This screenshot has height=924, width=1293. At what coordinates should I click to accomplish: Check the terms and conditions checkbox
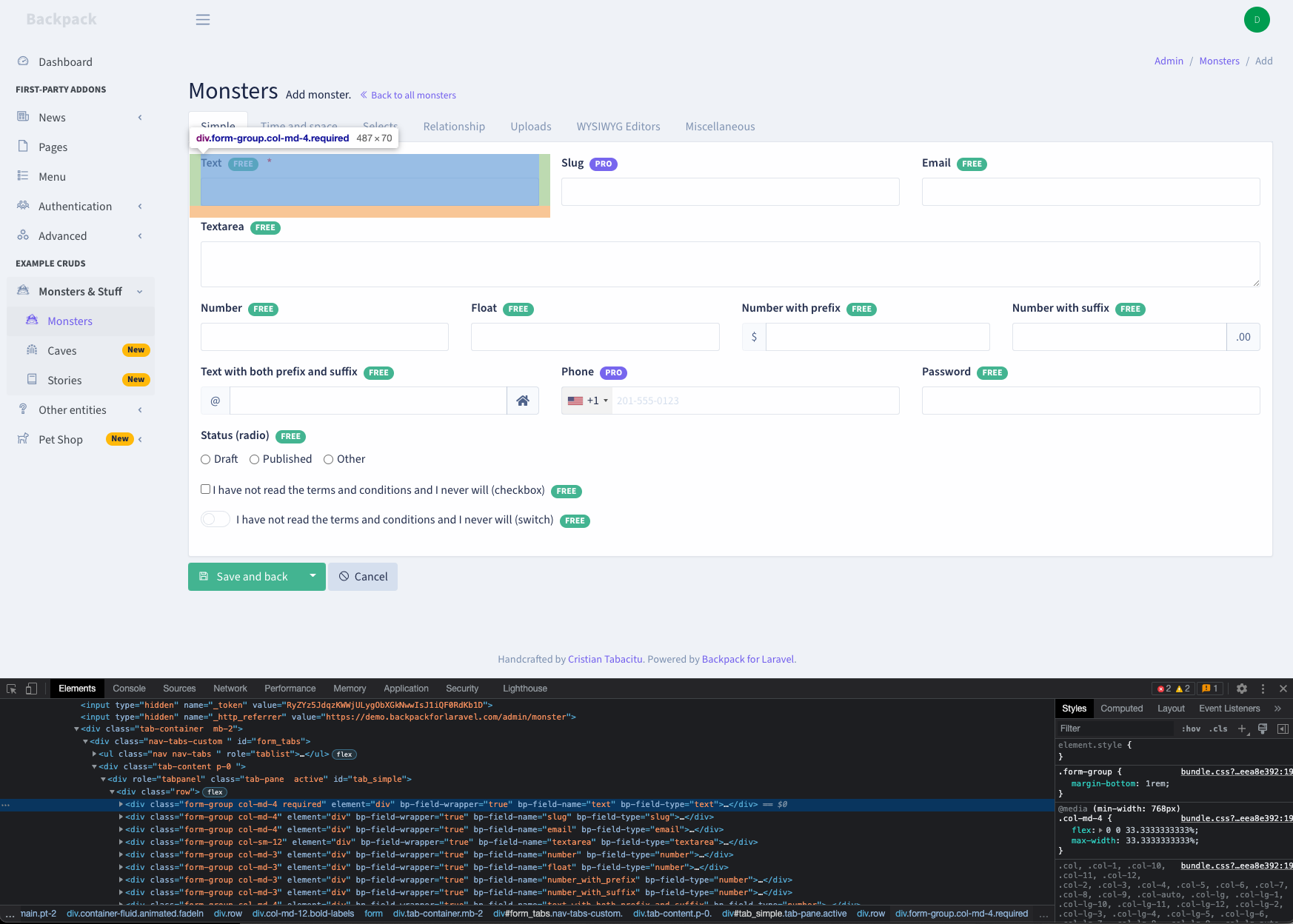205,489
